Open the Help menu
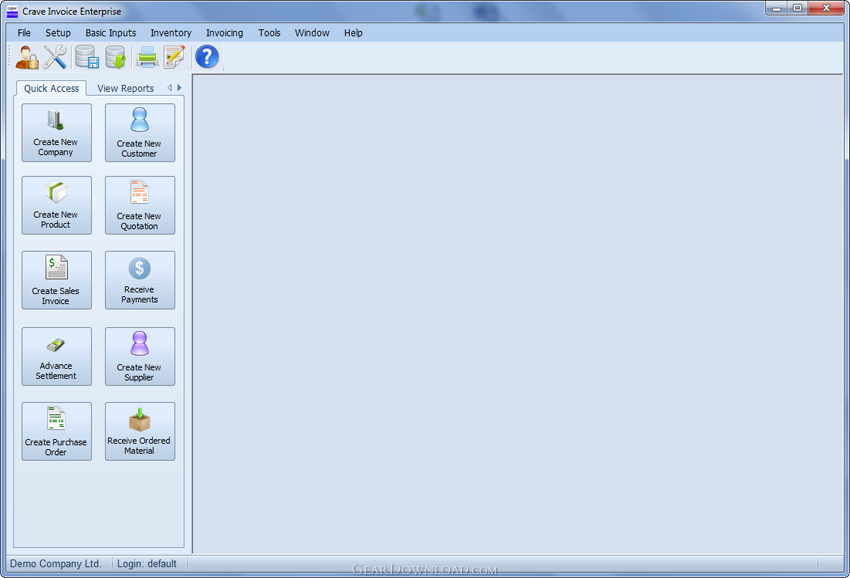Screen dimensions: 850x578 click(353, 33)
